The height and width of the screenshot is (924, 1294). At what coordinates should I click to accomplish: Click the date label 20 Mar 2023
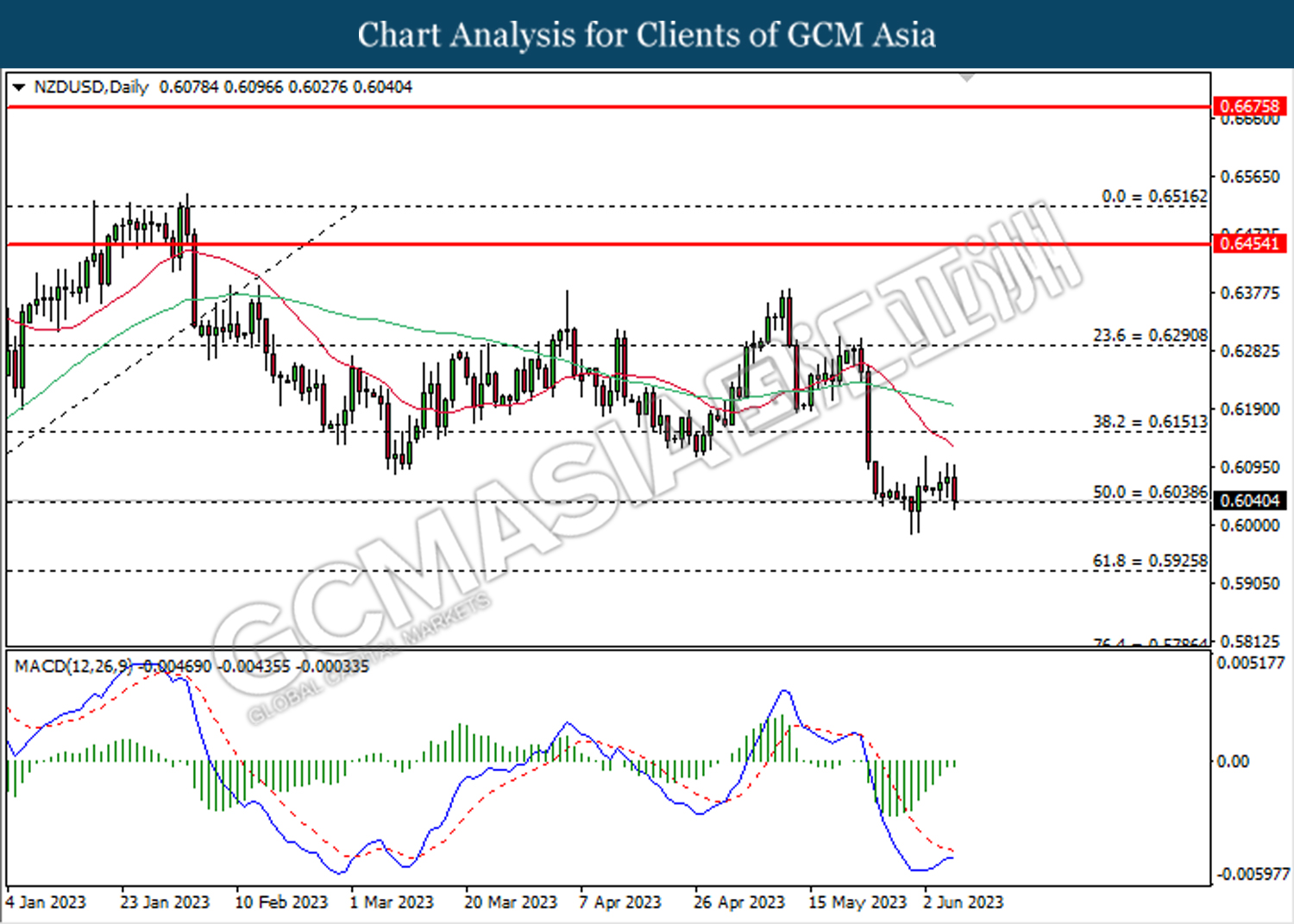pos(511,902)
